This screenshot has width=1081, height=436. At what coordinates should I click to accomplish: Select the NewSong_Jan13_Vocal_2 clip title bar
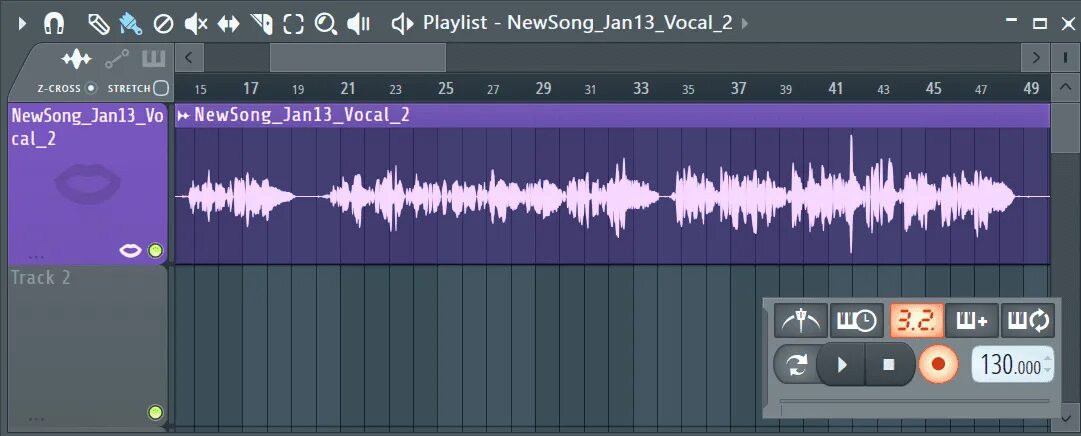tap(613, 115)
